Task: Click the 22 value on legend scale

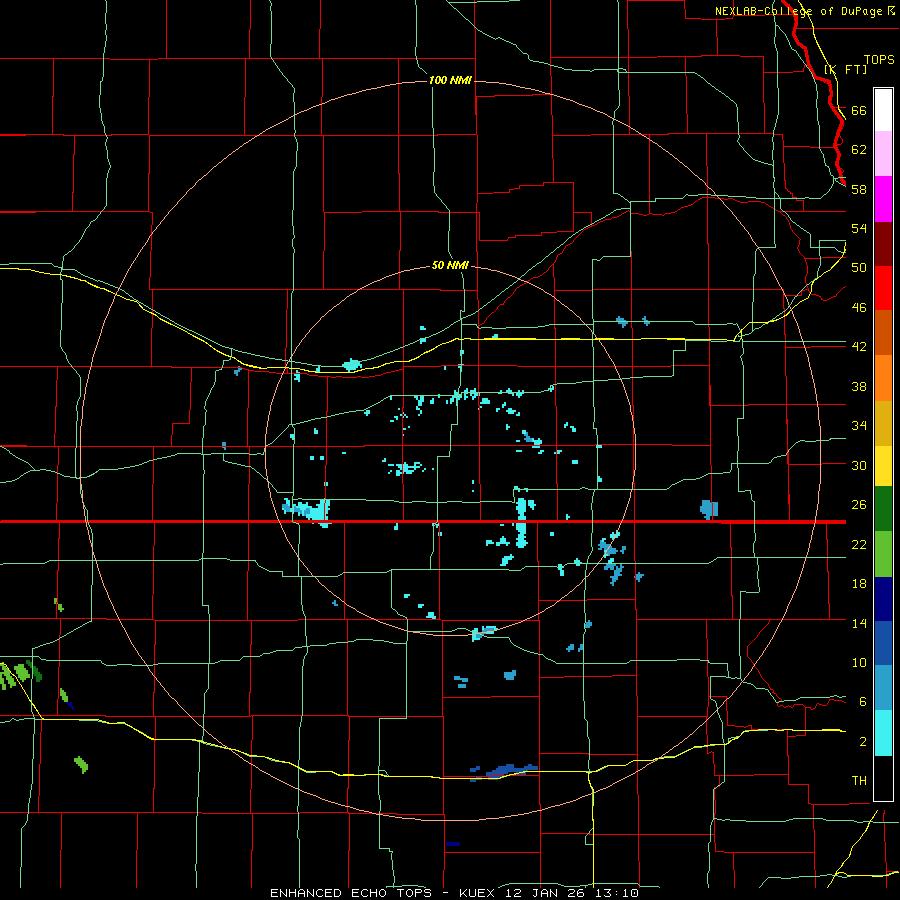Action: pyautogui.click(x=859, y=544)
